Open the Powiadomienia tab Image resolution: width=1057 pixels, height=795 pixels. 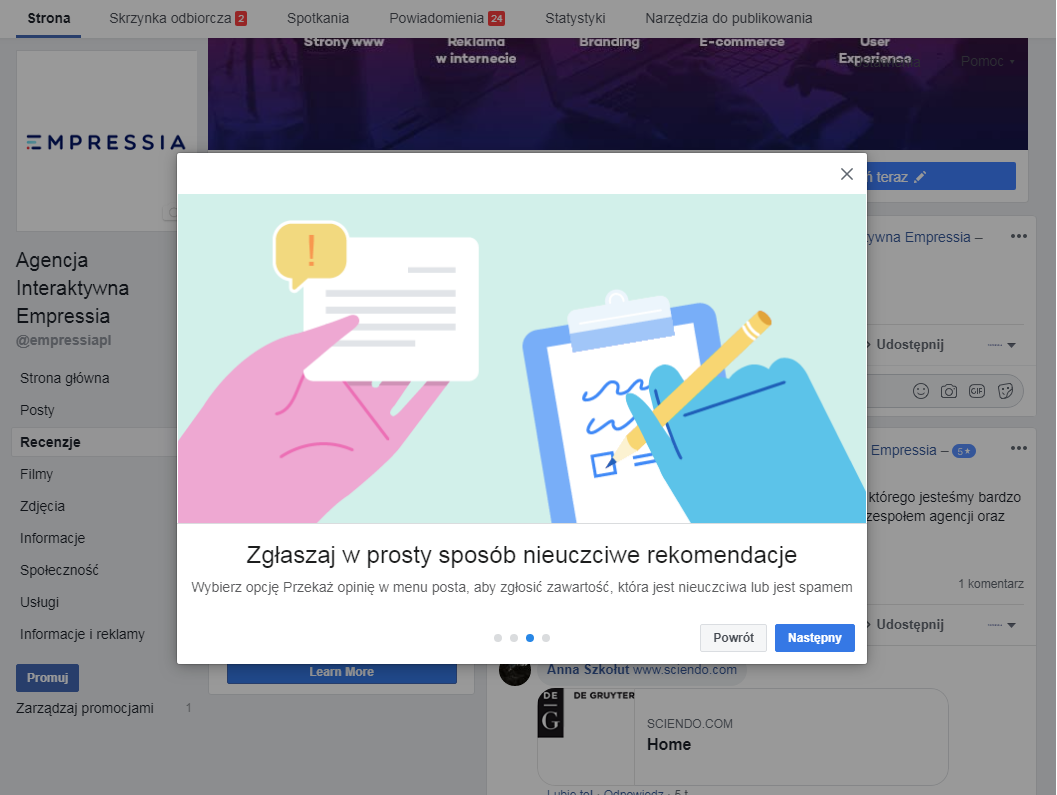pos(447,18)
